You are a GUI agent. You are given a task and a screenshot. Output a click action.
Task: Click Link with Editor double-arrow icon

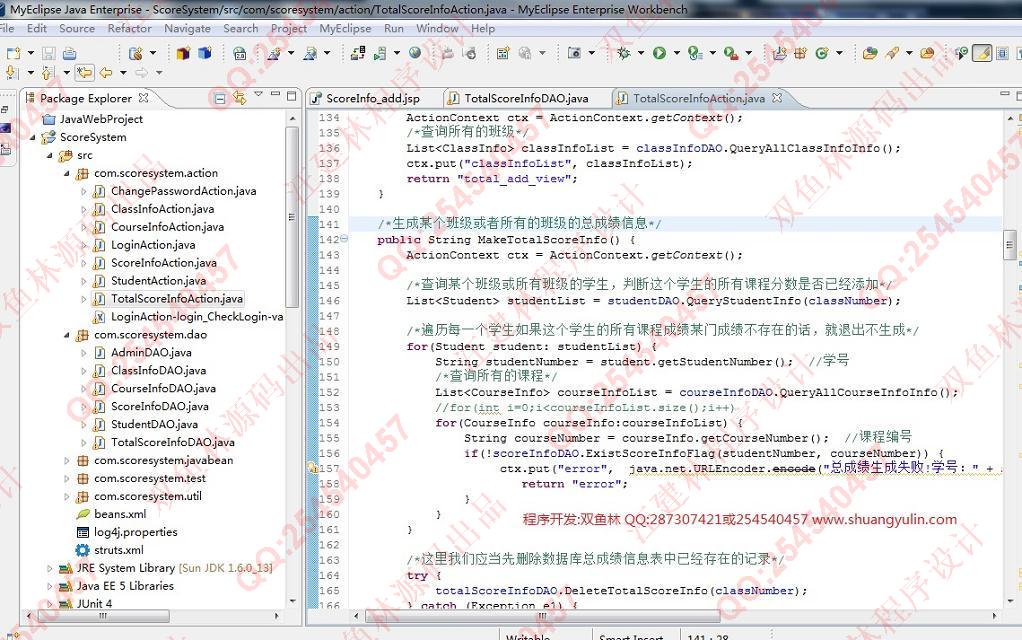coord(239,98)
